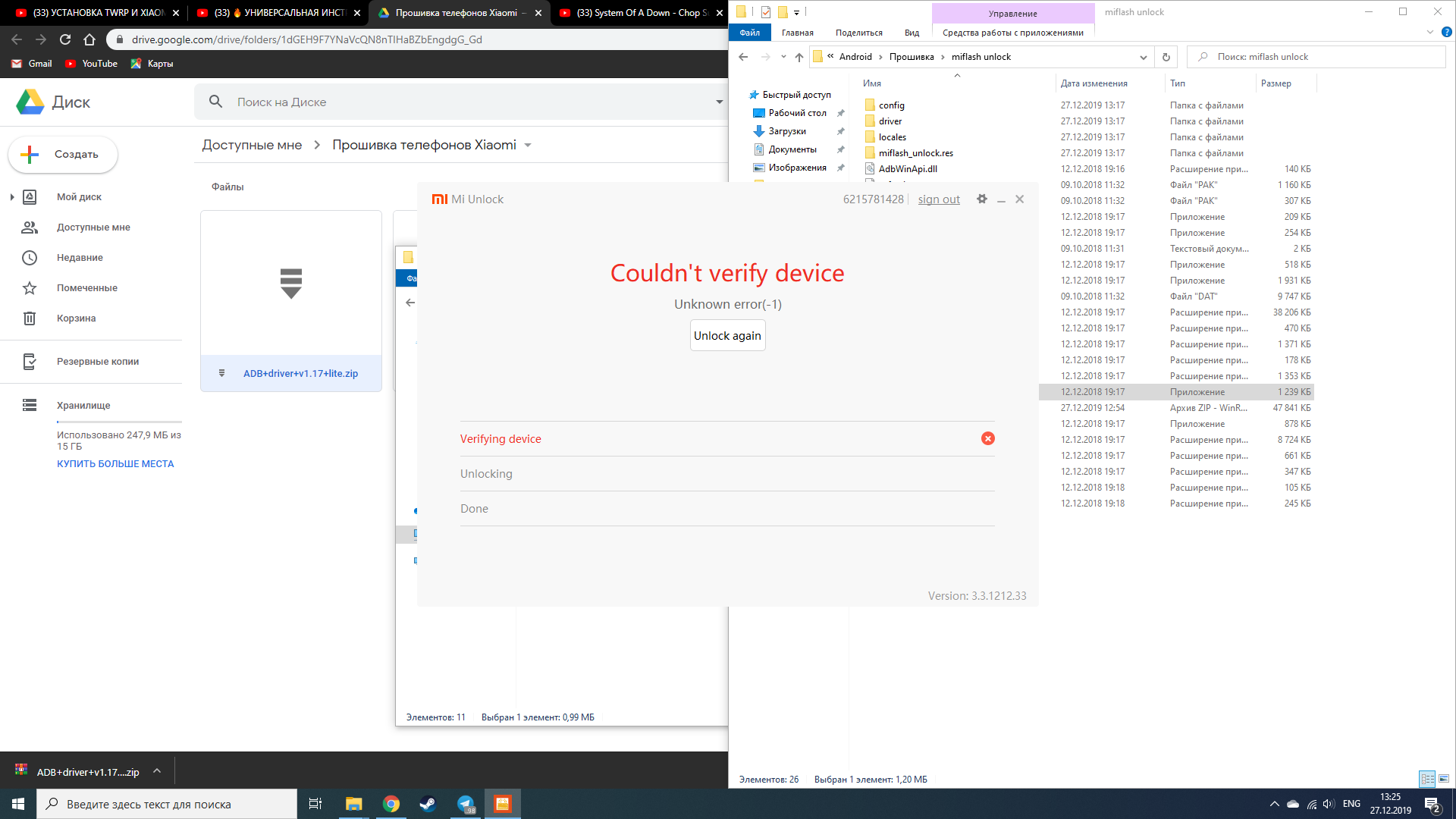Click Прошивка in Explorer breadcrumb

912,57
